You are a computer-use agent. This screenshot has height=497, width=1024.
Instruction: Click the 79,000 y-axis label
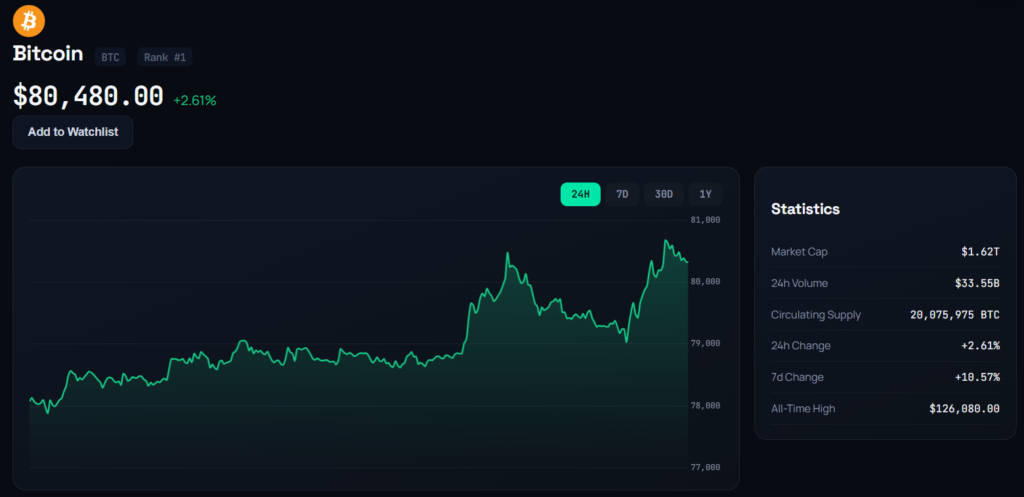705,344
